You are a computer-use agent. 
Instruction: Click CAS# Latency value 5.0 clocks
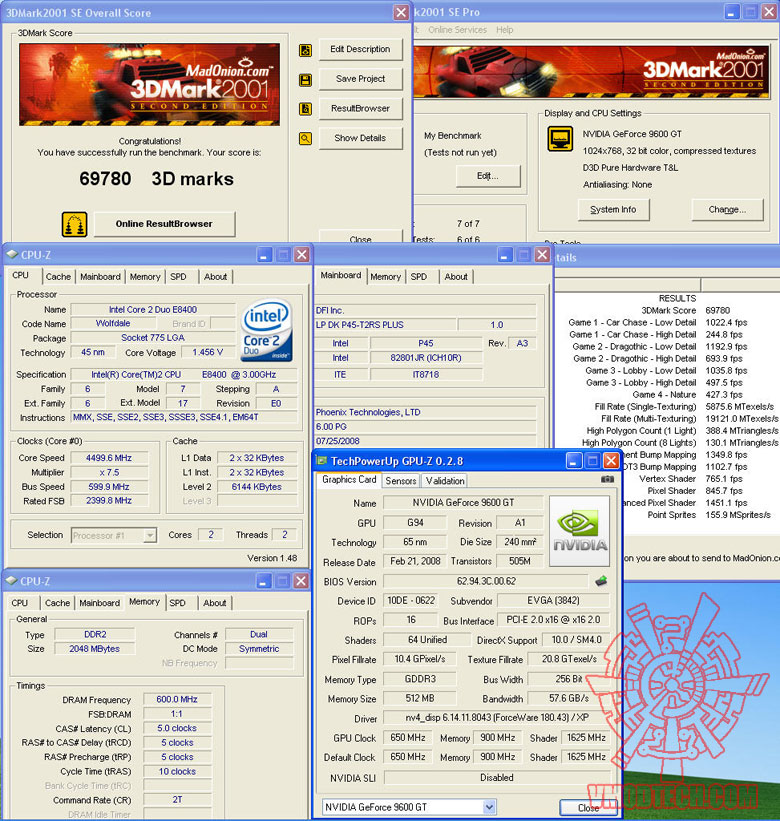pyautogui.click(x=177, y=728)
